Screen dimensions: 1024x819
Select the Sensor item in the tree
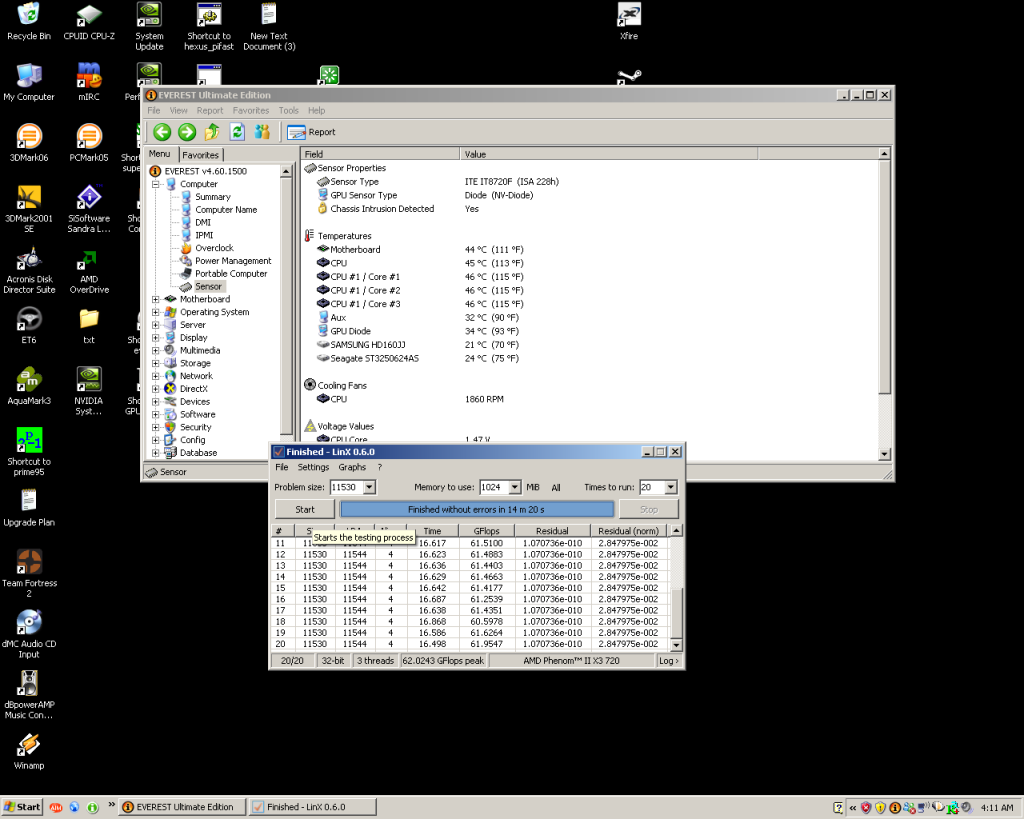pos(208,287)
